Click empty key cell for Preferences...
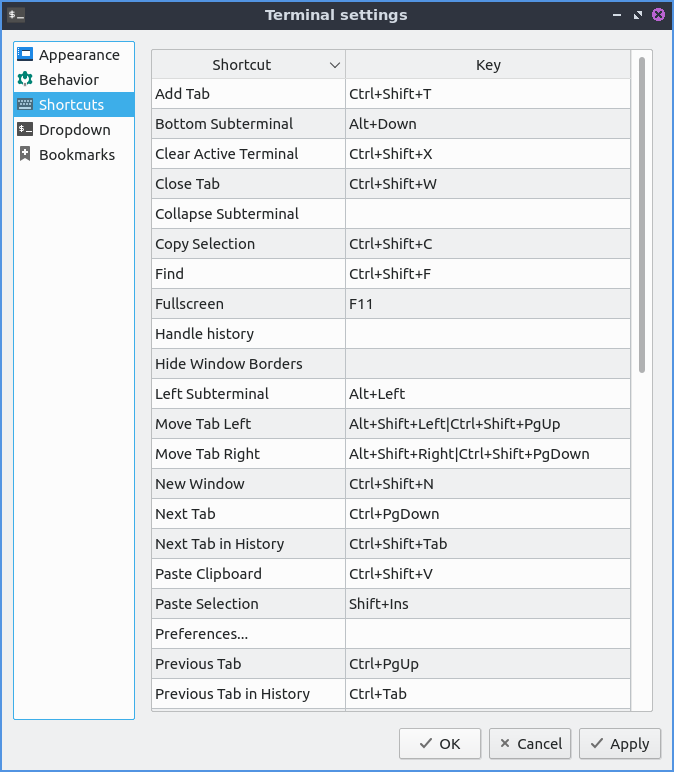This screenshot has height=772, width=674. coord(488,634)
